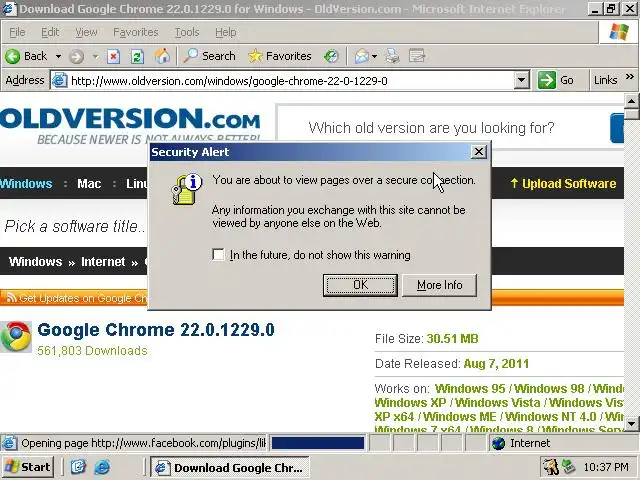Select the Download Google Chr... taskbar button

[230, 467]
